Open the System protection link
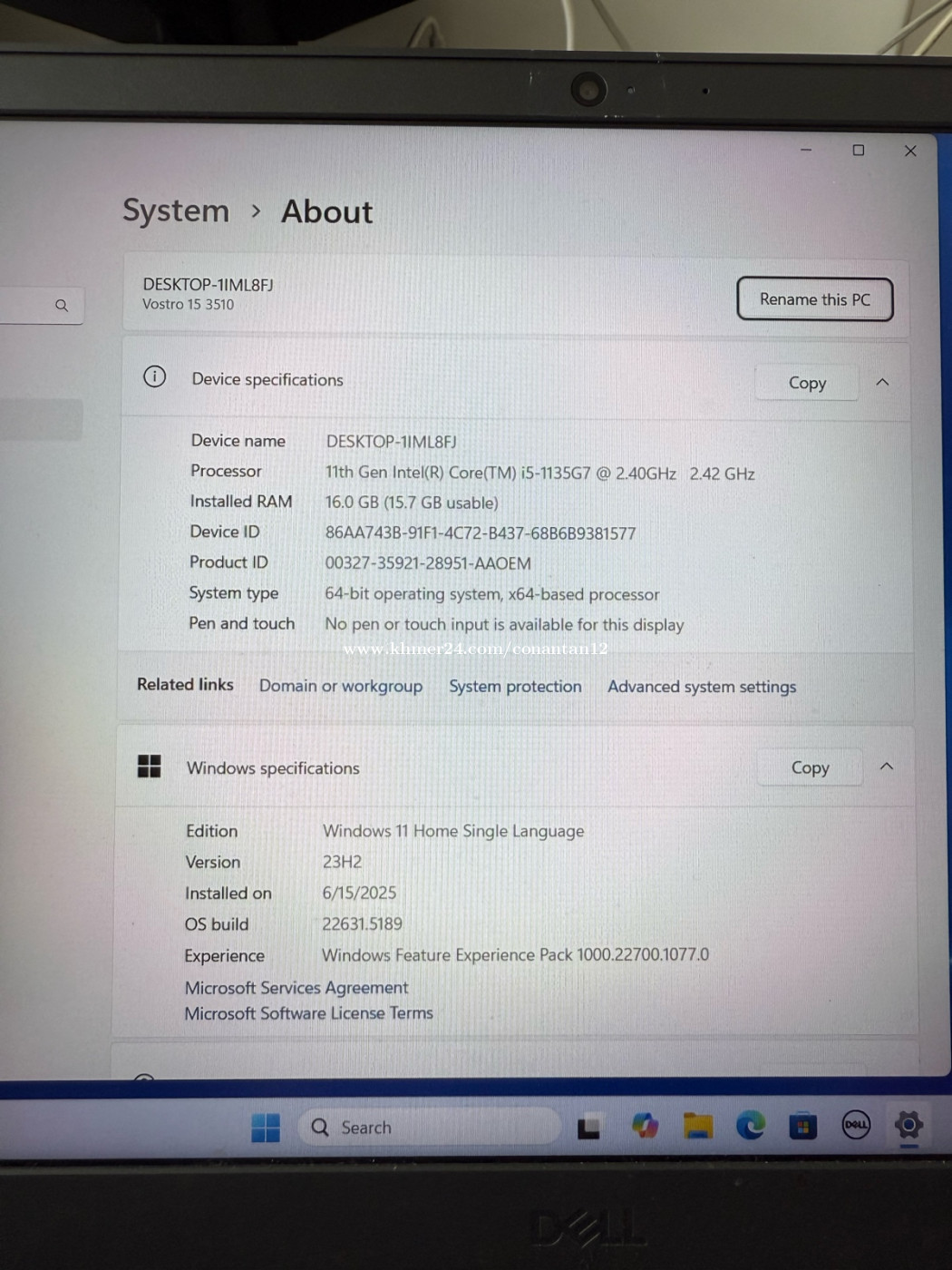This screenshot has width=952, height=1270. click(515, 687)
